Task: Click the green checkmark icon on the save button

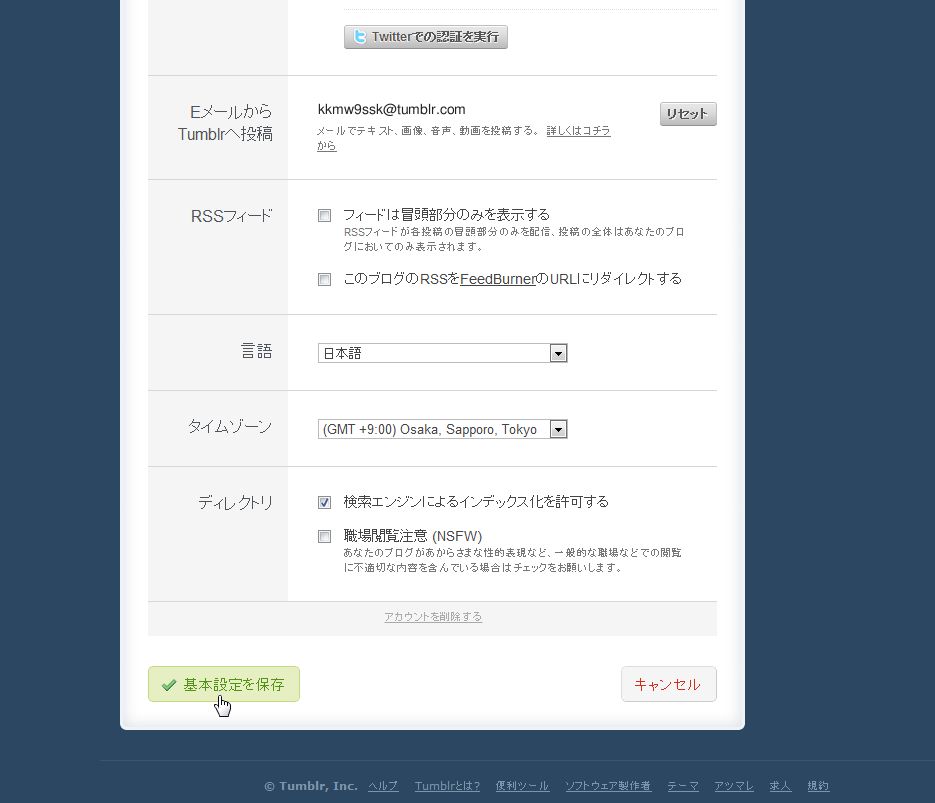Action: point(169,685)
